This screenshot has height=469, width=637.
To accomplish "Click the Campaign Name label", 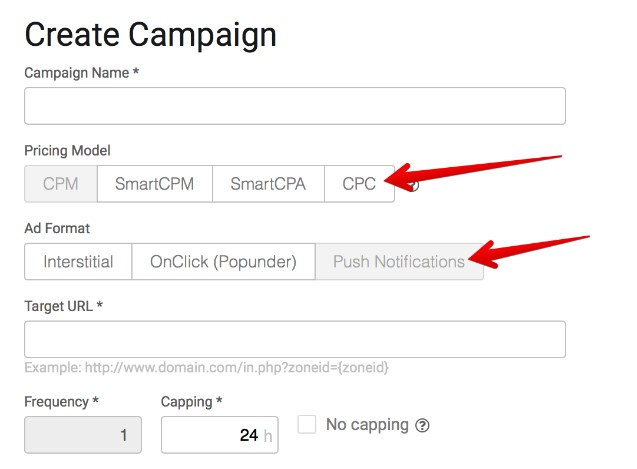I will coord(82,73).
